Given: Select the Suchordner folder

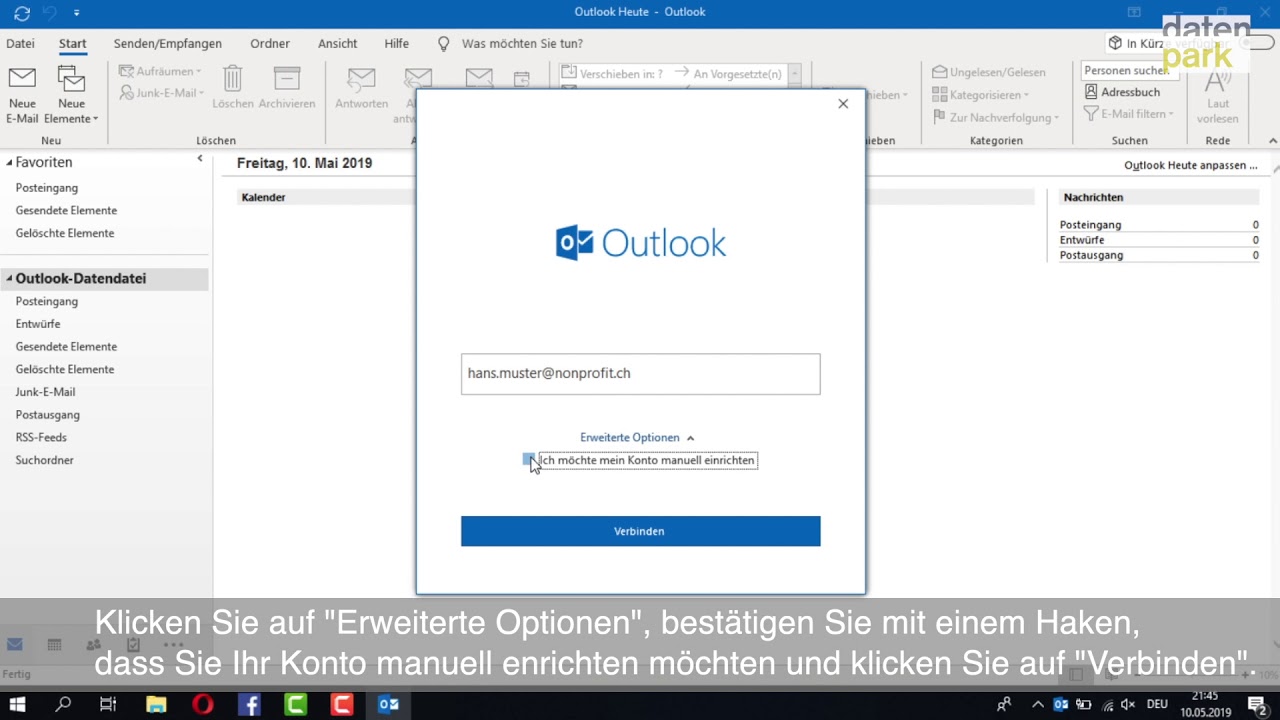Looking at the screenshot, I should (x=44, y=461).
